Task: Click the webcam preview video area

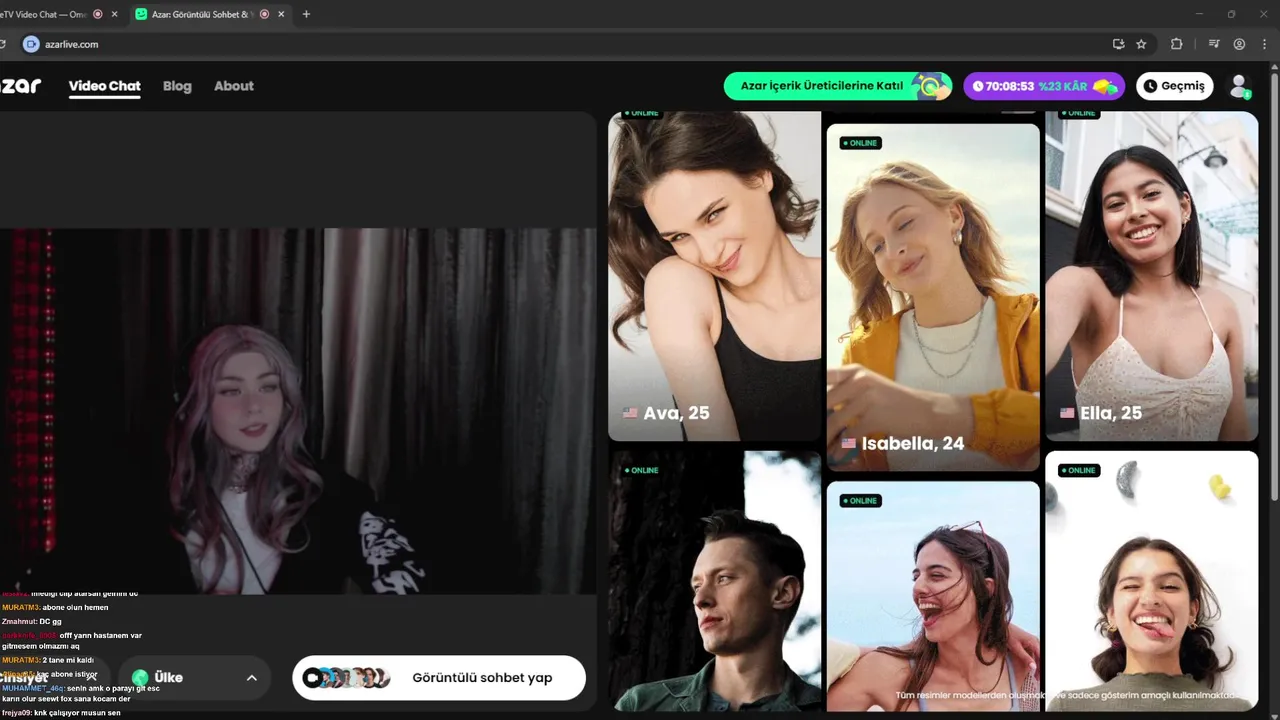Action: 298,410
